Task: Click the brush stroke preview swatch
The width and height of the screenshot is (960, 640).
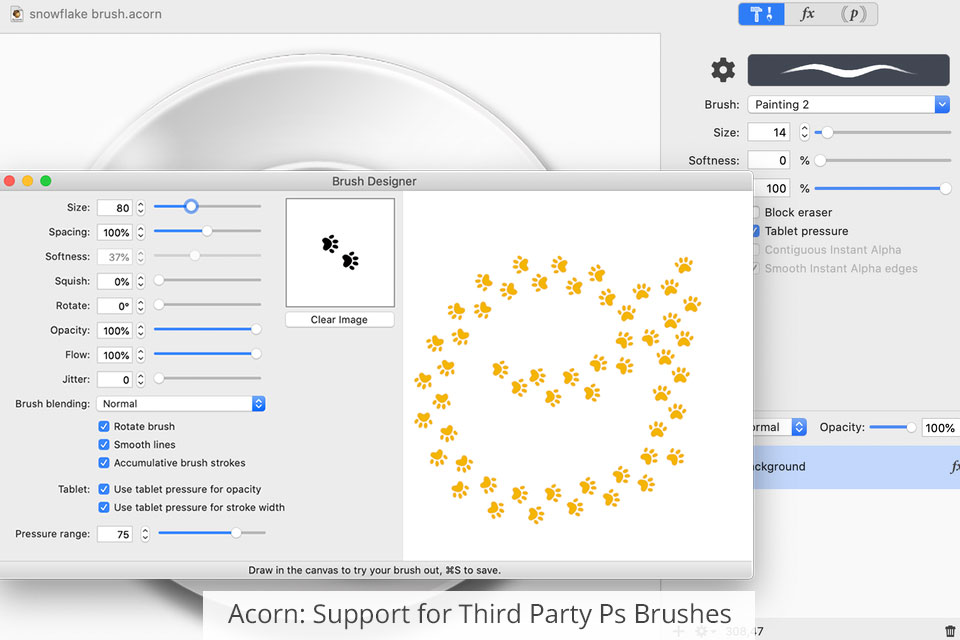Action: point(848,70)
